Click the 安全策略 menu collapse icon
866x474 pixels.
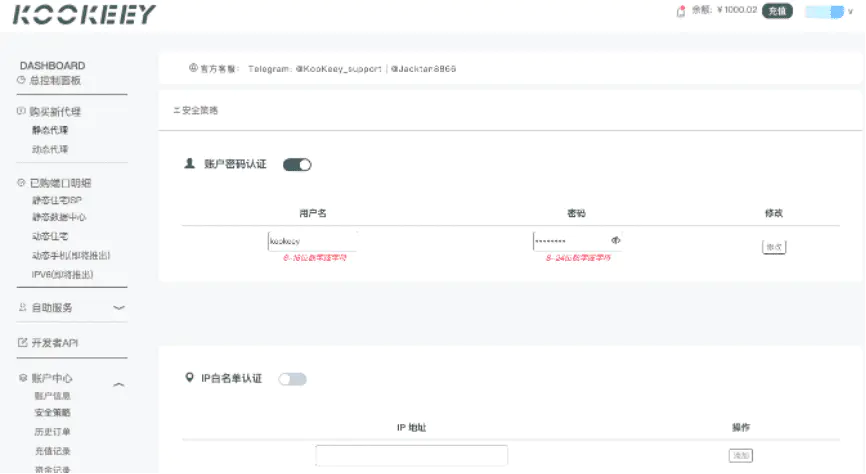pyautogui.click(x=176, y=110)
